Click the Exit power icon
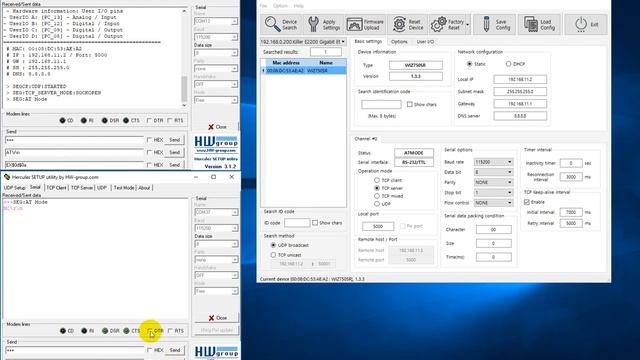 [x=580, y=24]
